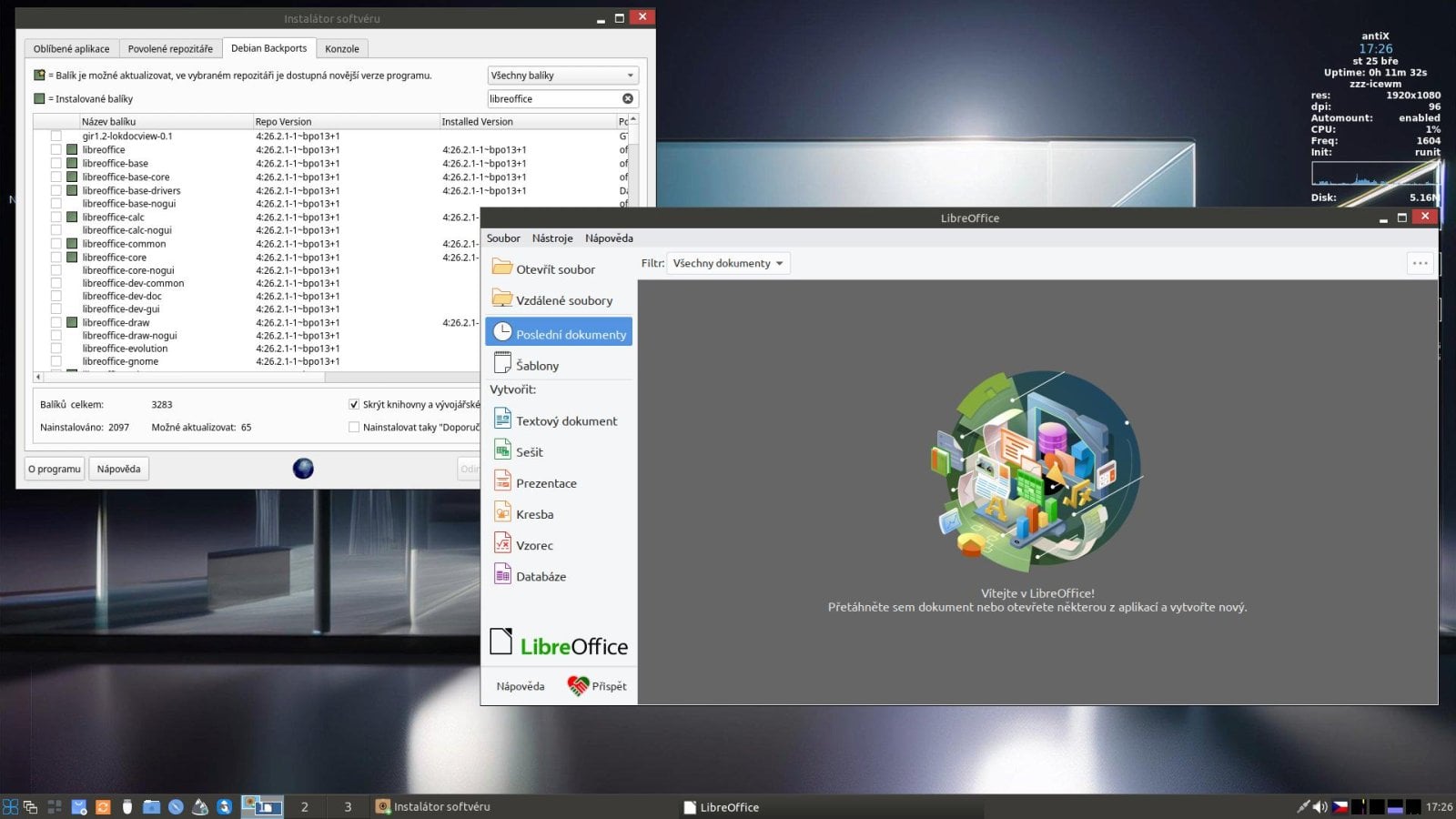Click the Databáze database icon

tap(502, 574)
